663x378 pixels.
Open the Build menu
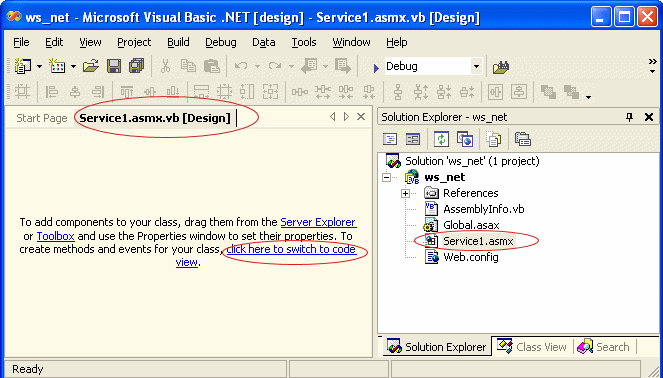coord(178,42)
